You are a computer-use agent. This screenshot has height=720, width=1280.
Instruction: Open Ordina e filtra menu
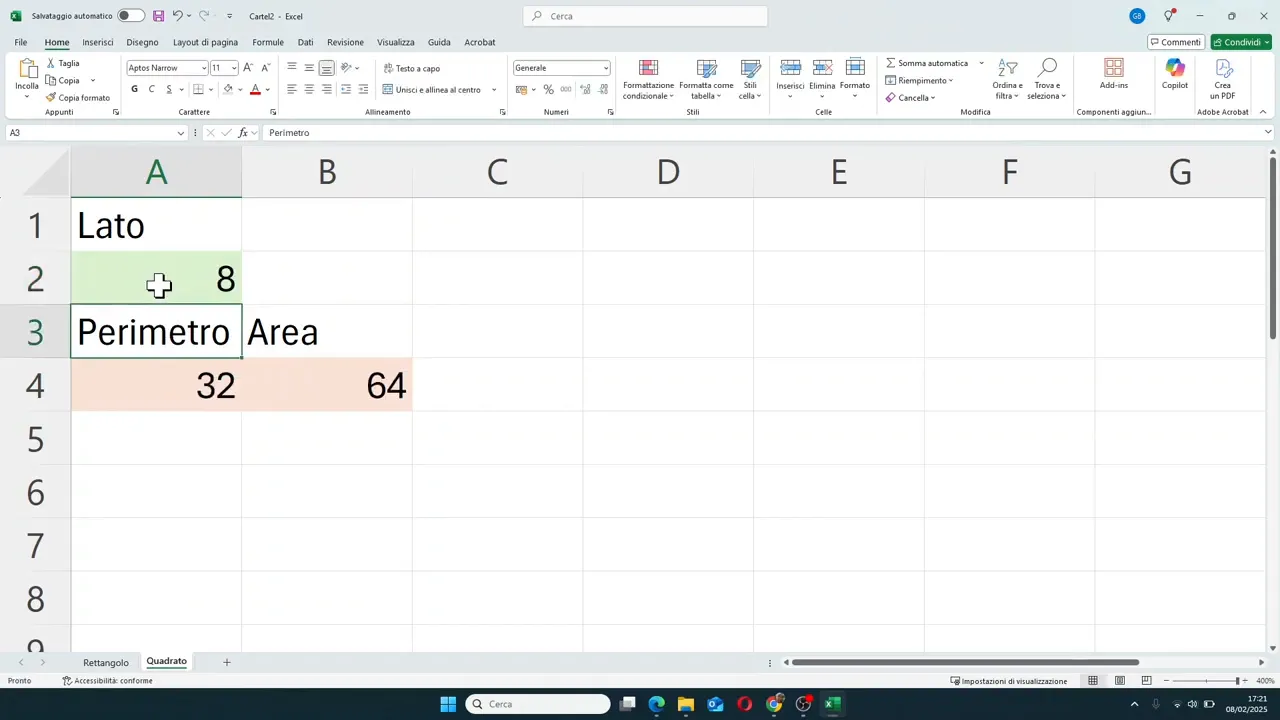[x=1007, y=79]
